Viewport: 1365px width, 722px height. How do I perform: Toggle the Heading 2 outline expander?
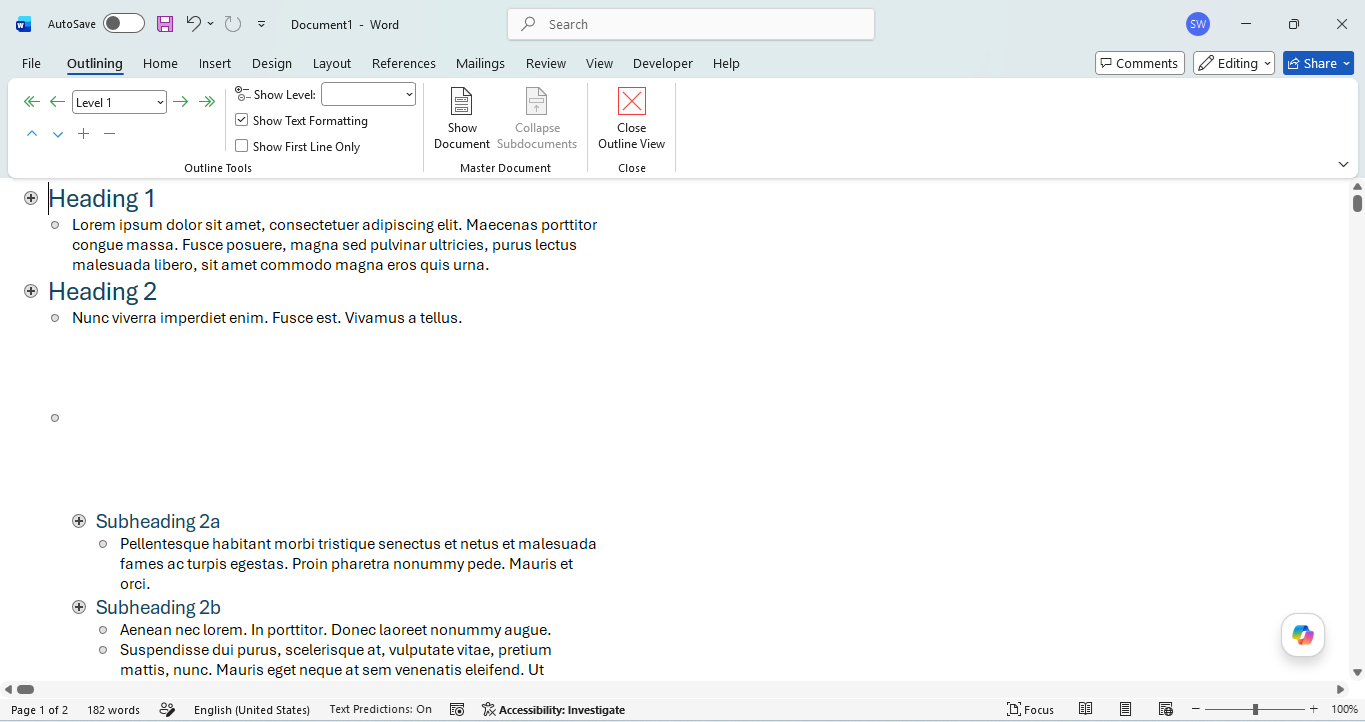click(x=31, y=291)
